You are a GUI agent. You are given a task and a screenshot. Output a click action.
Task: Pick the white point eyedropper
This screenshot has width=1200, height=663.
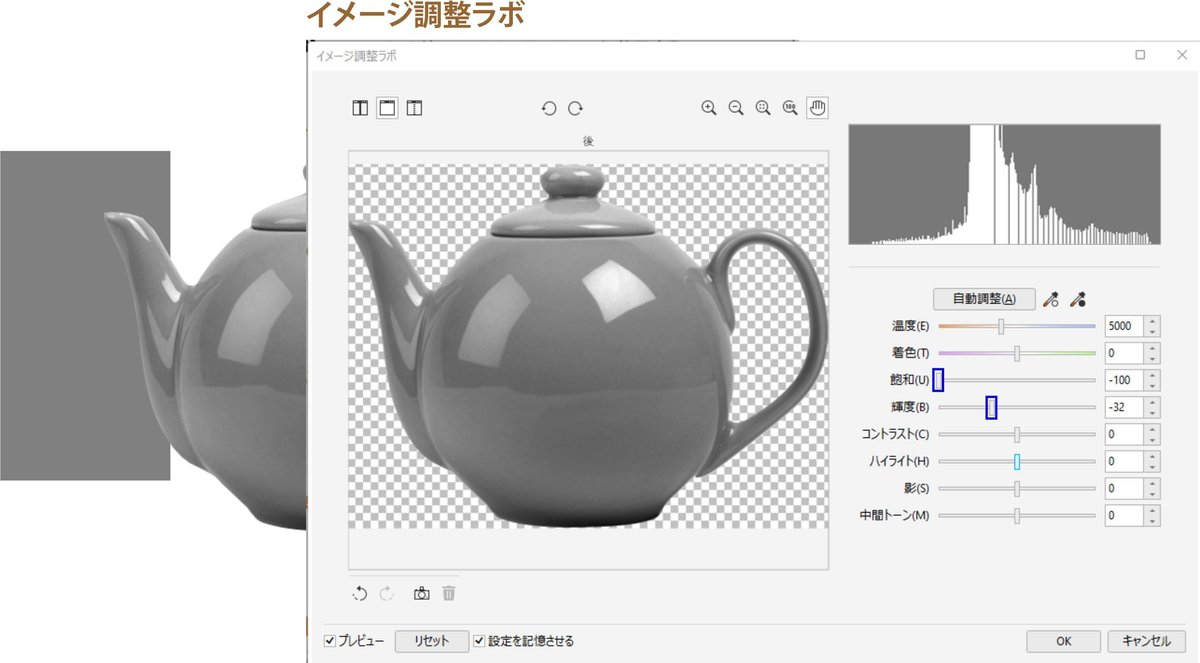pos(1051,299)
